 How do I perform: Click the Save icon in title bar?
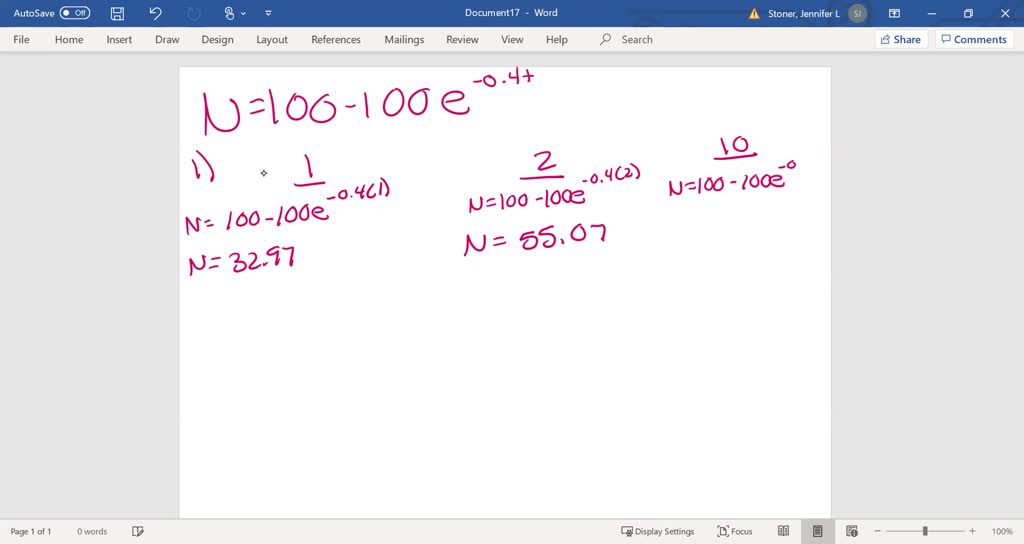click(118, 13)
